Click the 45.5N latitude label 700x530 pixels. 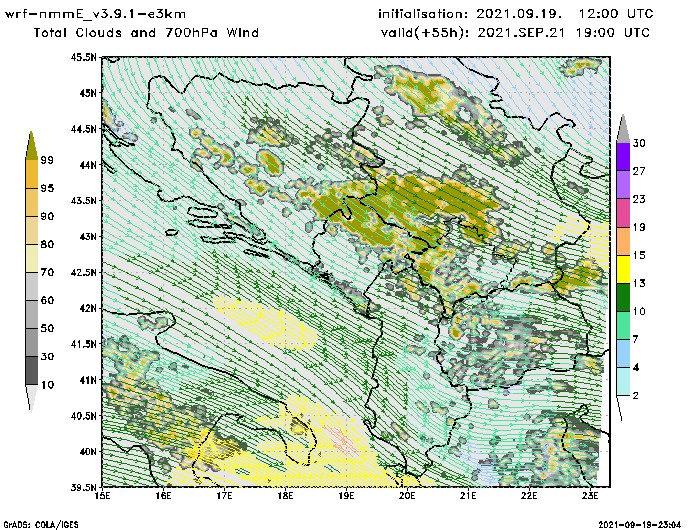(x=83, y=57)
